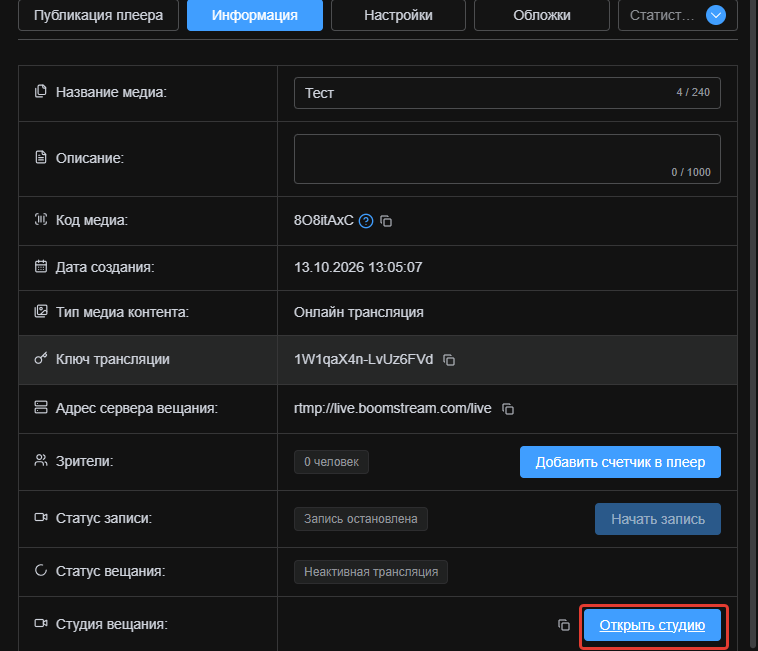Screen dimensions: 758x651
Task: Click the server icon beside Адрес сервера вещания
Action: pos(41,407)
